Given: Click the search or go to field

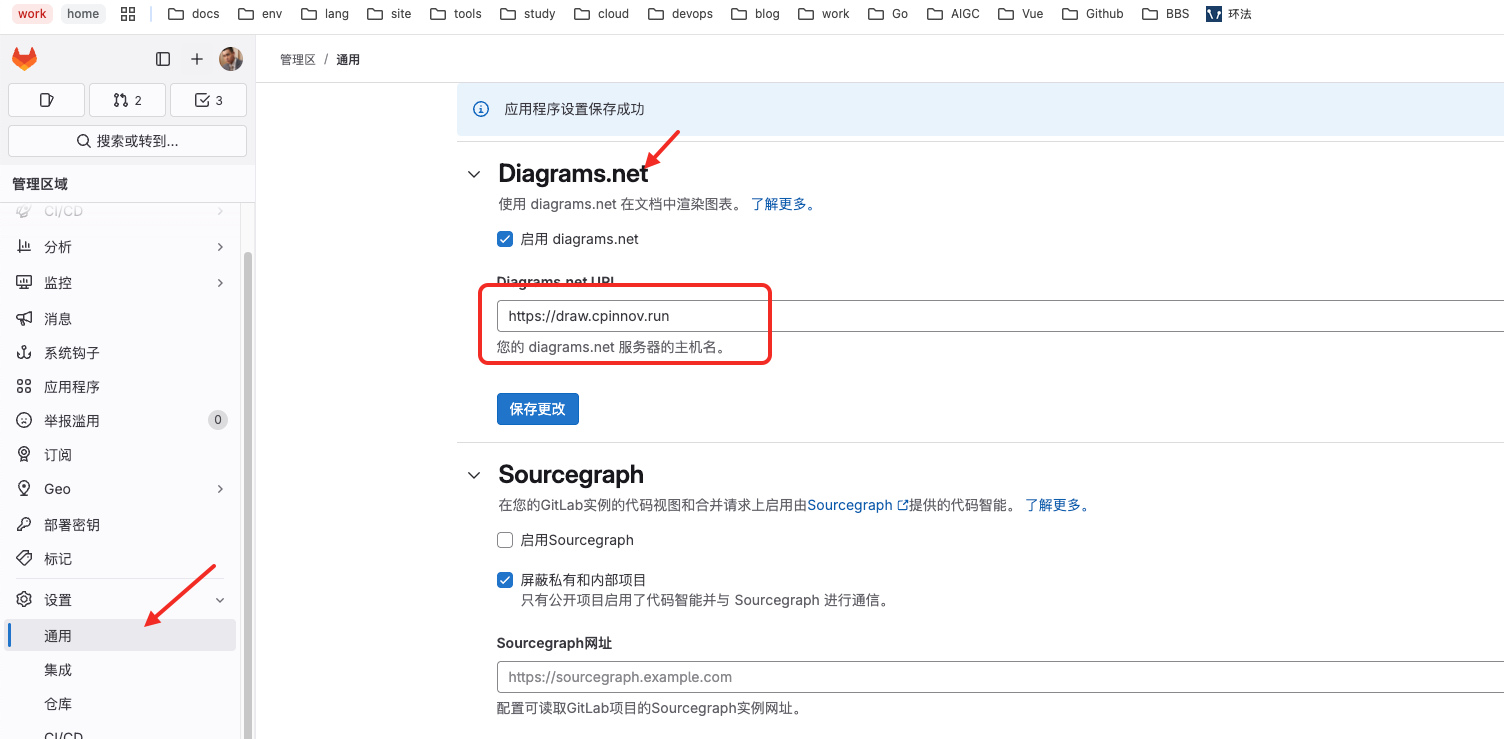Looking at the screenshot, I should (127, 141).
